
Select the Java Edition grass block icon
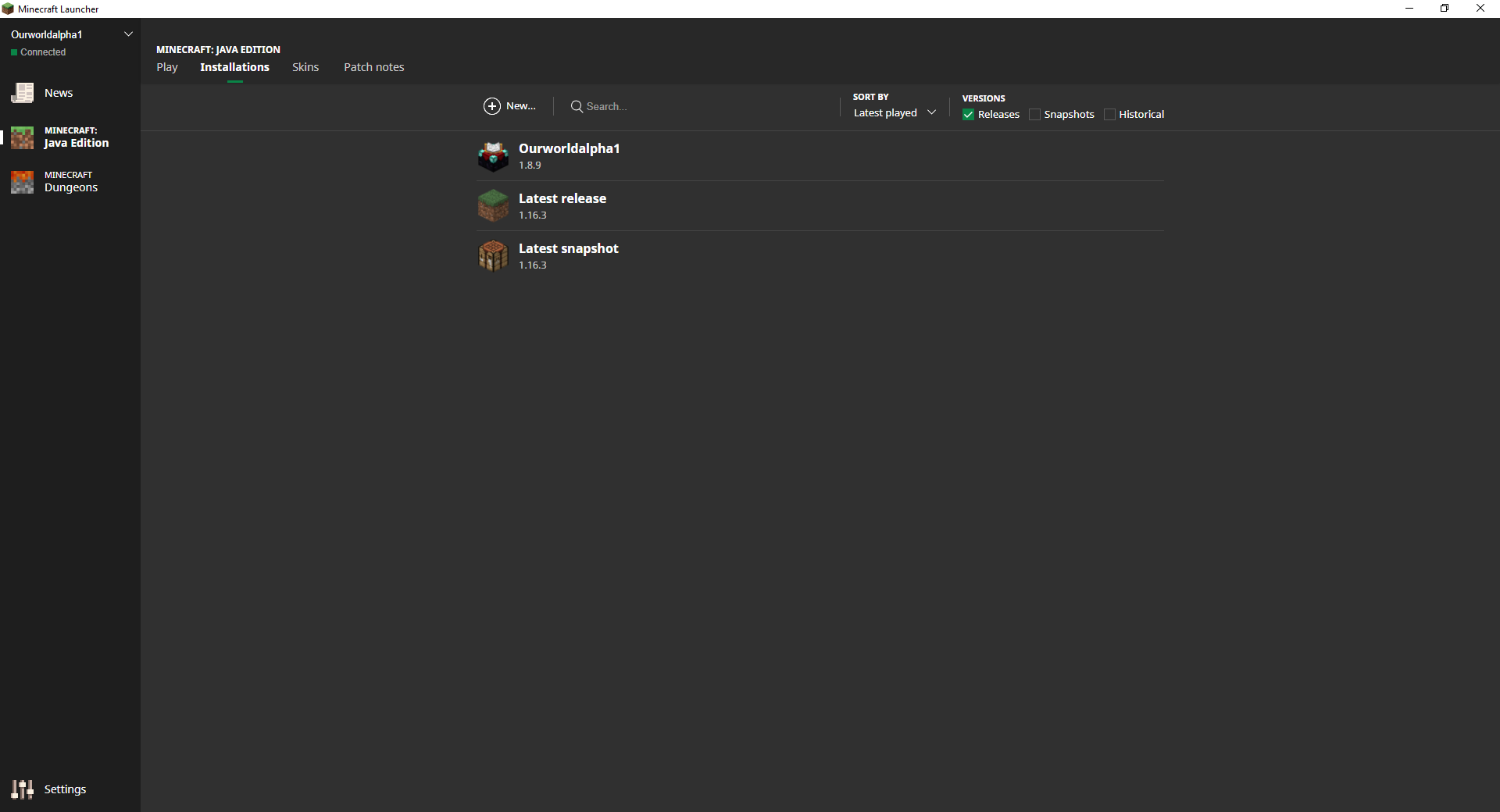click(x=23, y=137)
